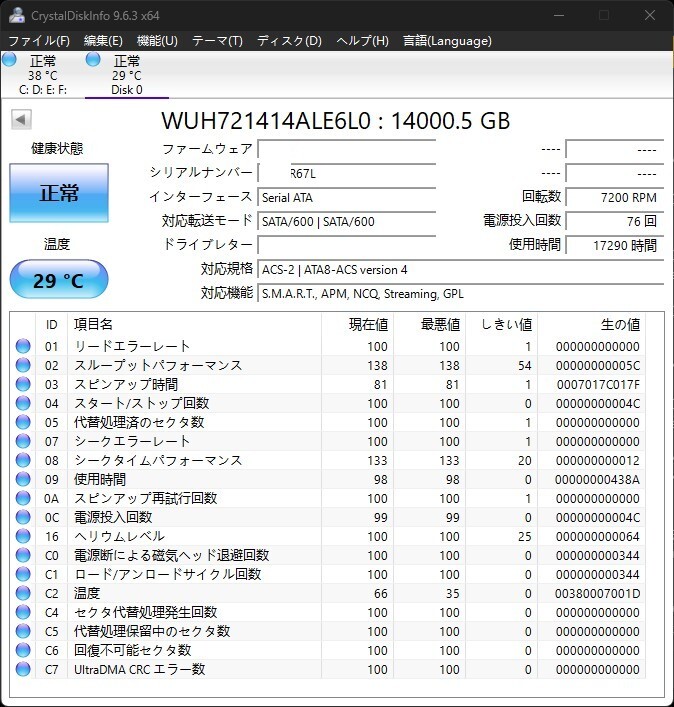
Task: Click the 正常 health status button
Action: (x=59, y=193)
